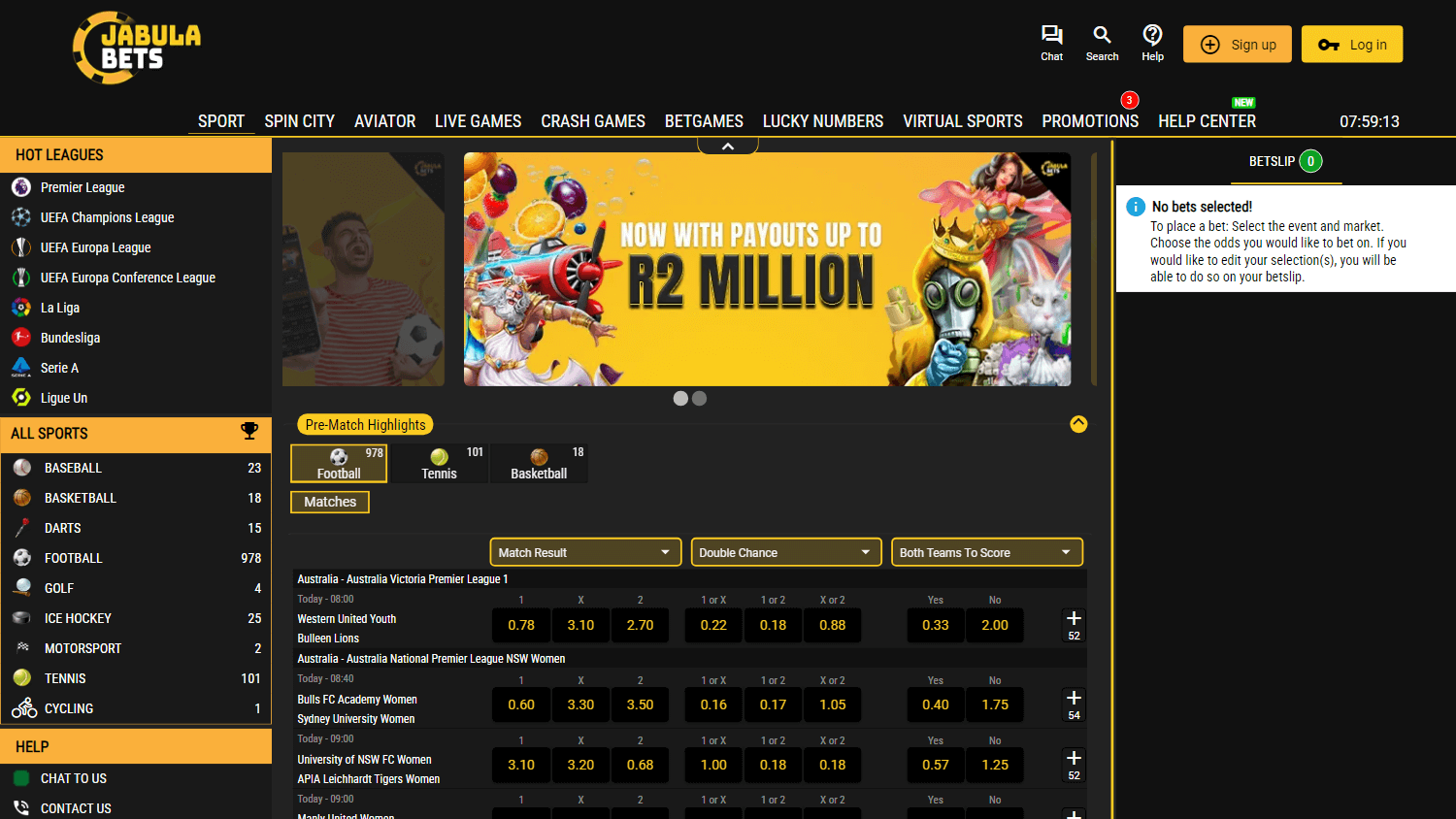Screen dimensions: 1456x819
Task: Click the Tennis ball icon in sidebar
Action: [22, 678]
